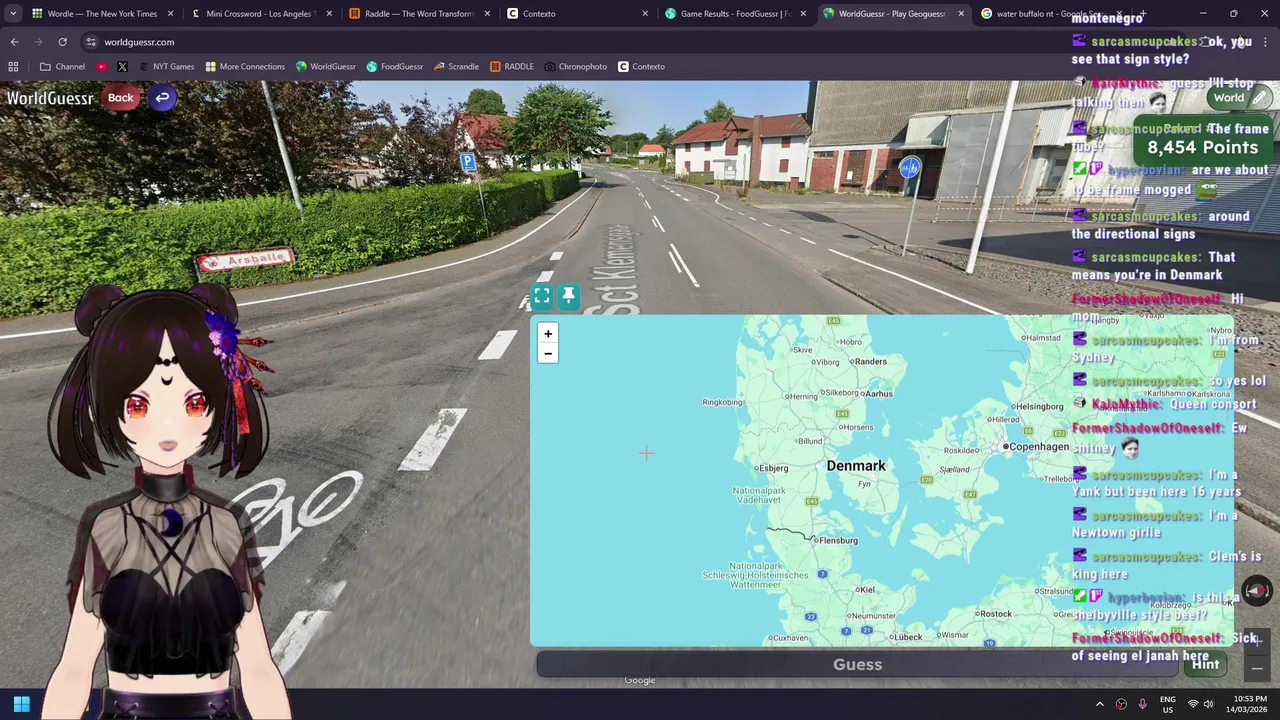Click Randers on the map

(x=870, y=362)
